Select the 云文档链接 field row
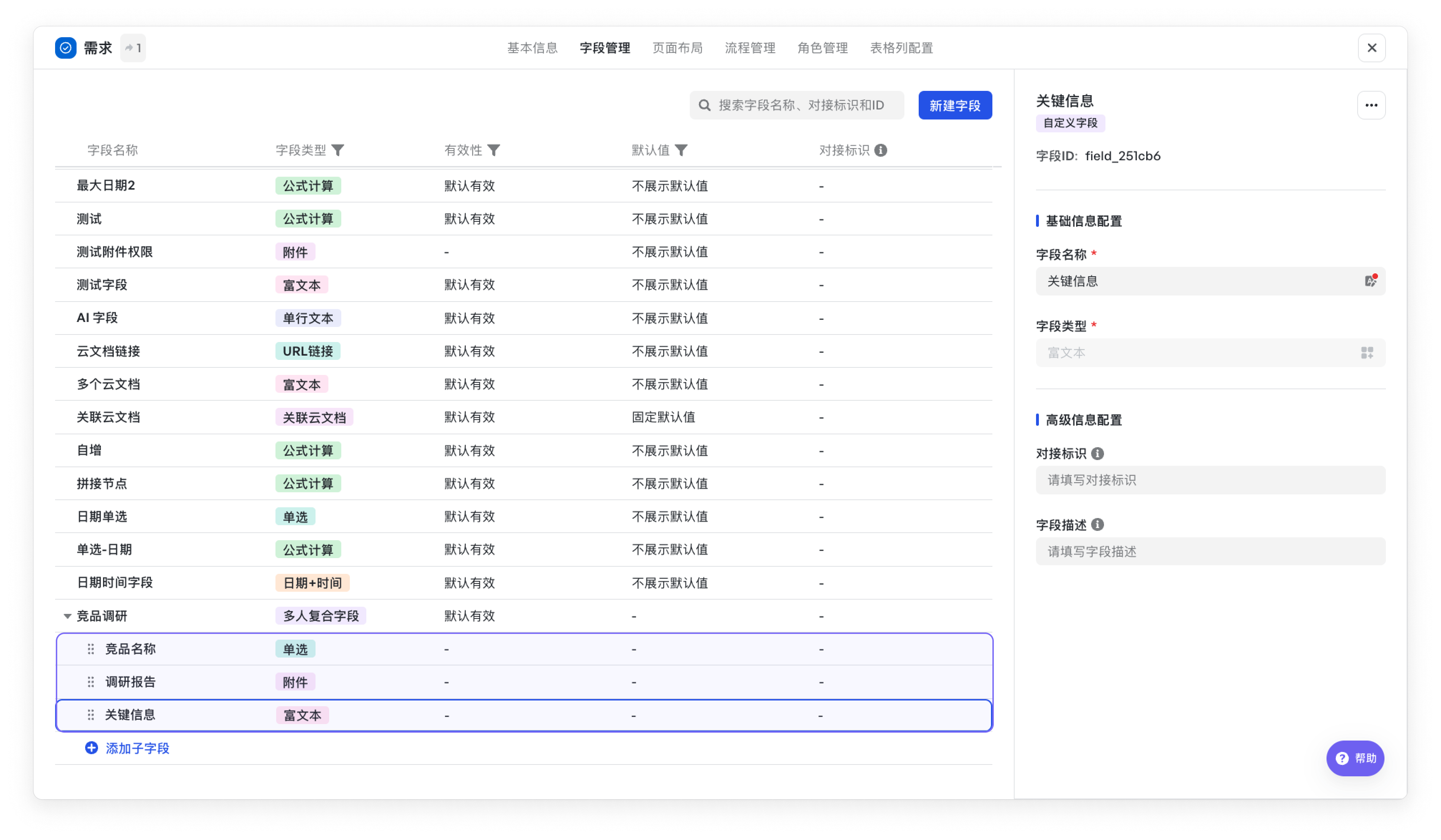 (x=523, y=351)
